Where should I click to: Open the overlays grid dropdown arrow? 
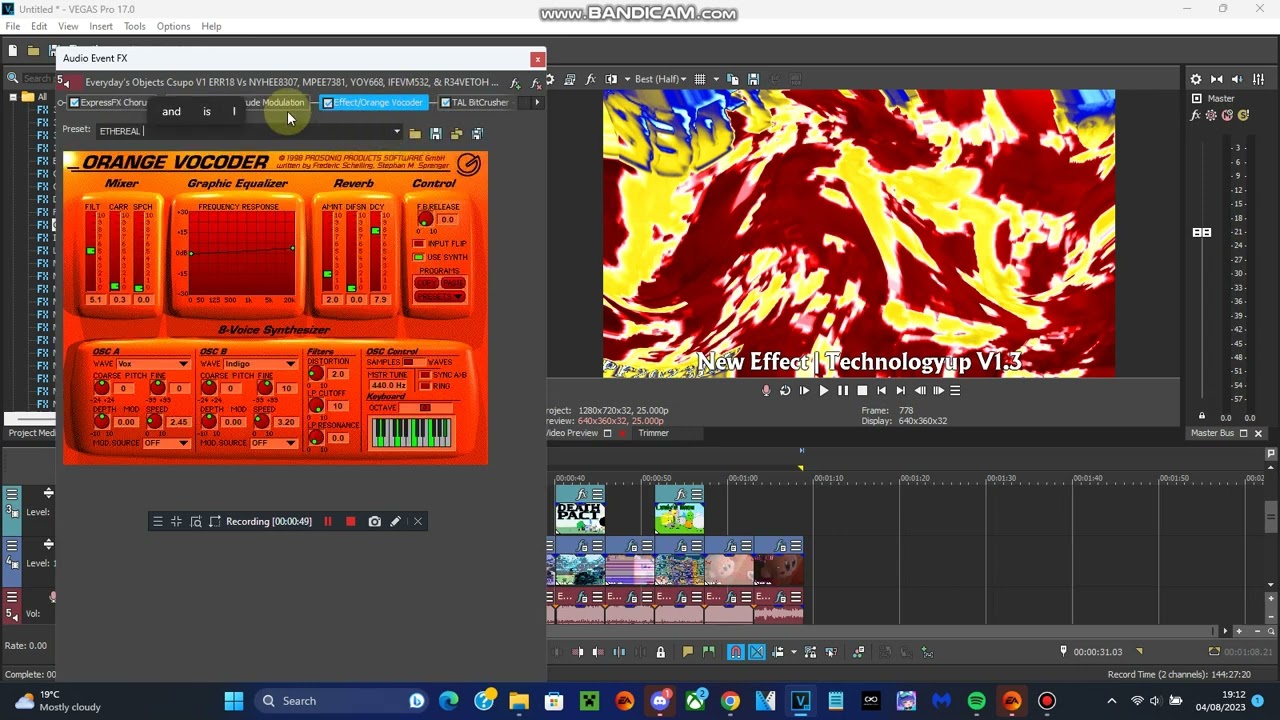click(x=714, y=79)
